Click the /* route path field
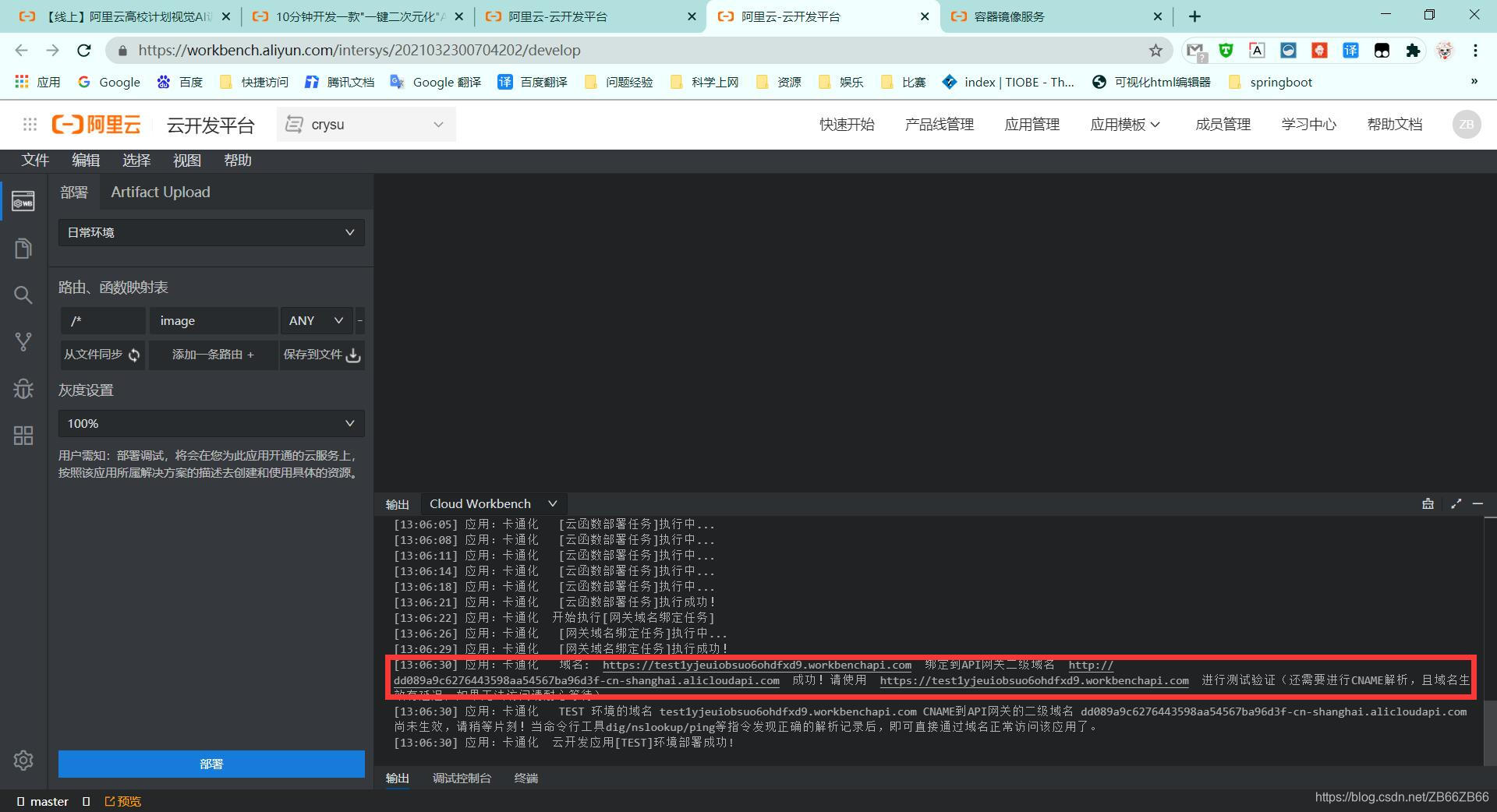Image resolution: width=1497 pixels, height=812 pixels. click(x=103, y=320)
